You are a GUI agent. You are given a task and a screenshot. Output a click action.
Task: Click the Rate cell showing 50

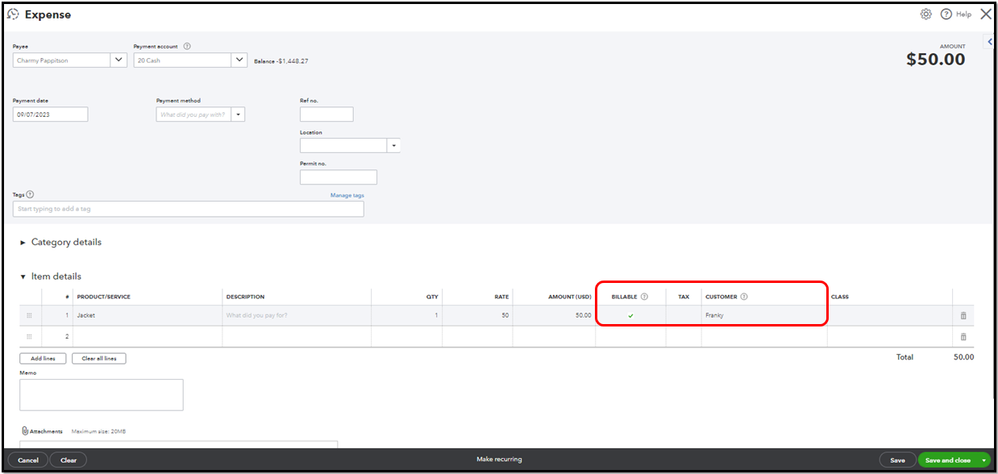[x=477, y=316]
